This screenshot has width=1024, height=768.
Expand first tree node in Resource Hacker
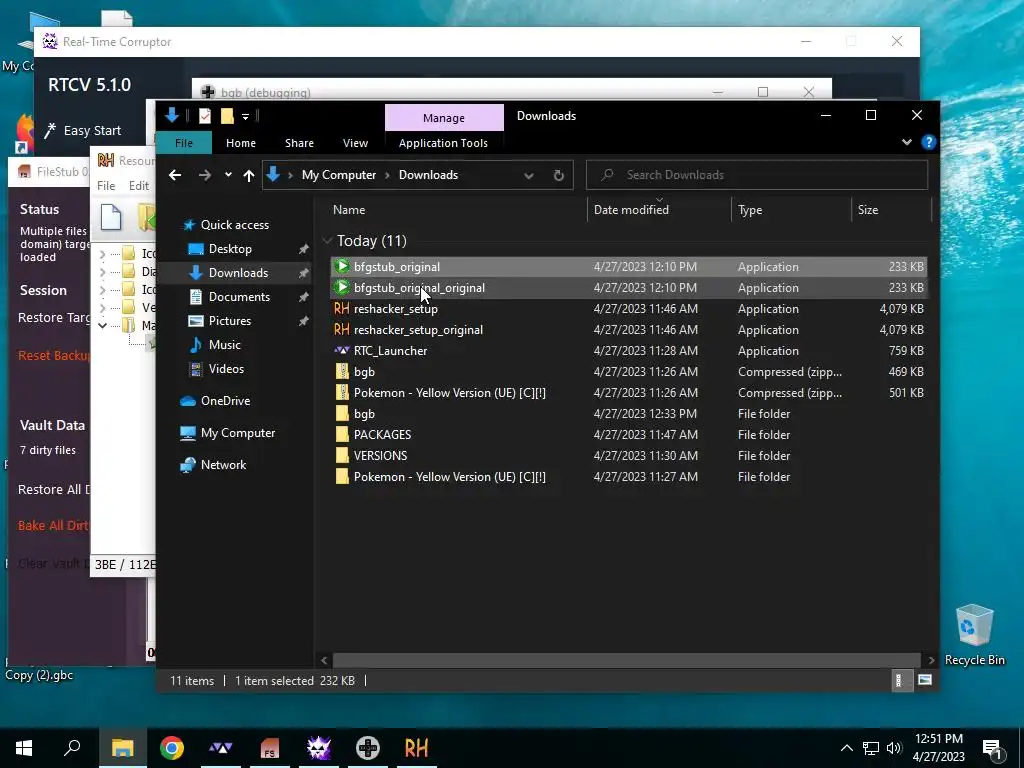tap(103, 253)
